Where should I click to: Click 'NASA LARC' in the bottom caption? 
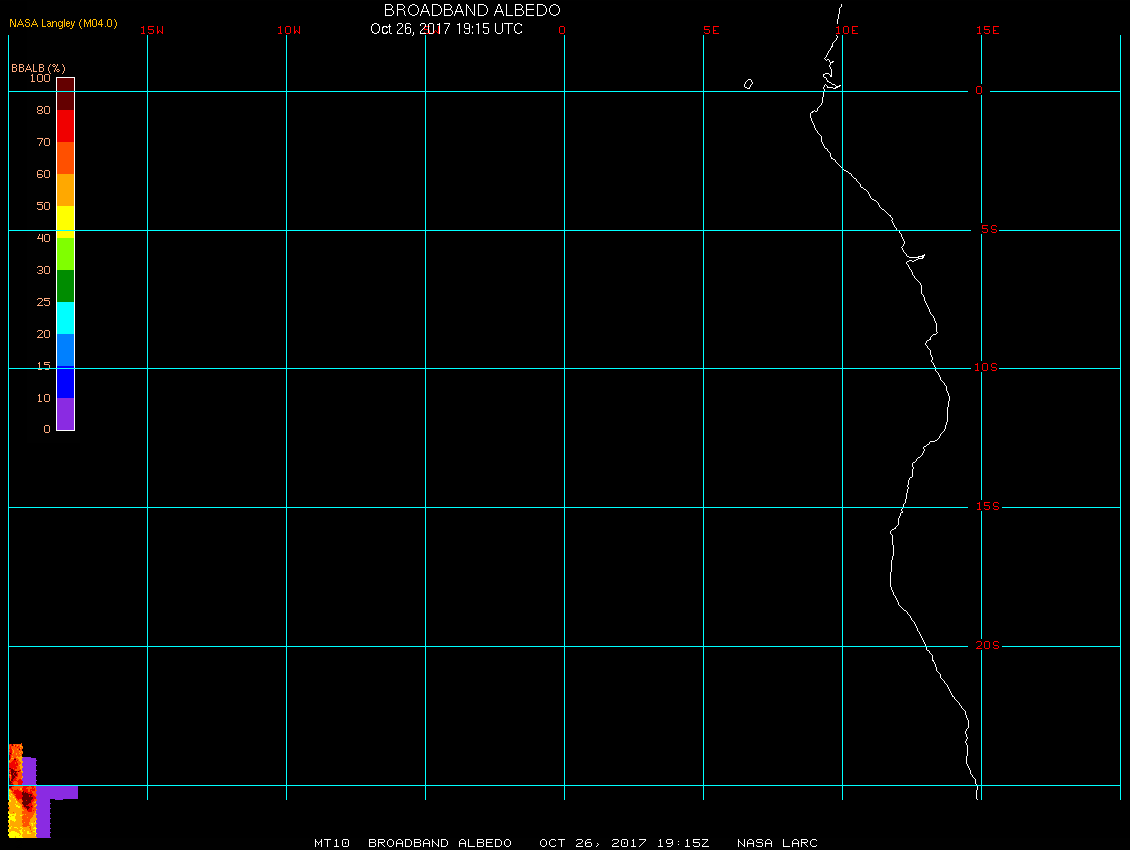(778, 843)
